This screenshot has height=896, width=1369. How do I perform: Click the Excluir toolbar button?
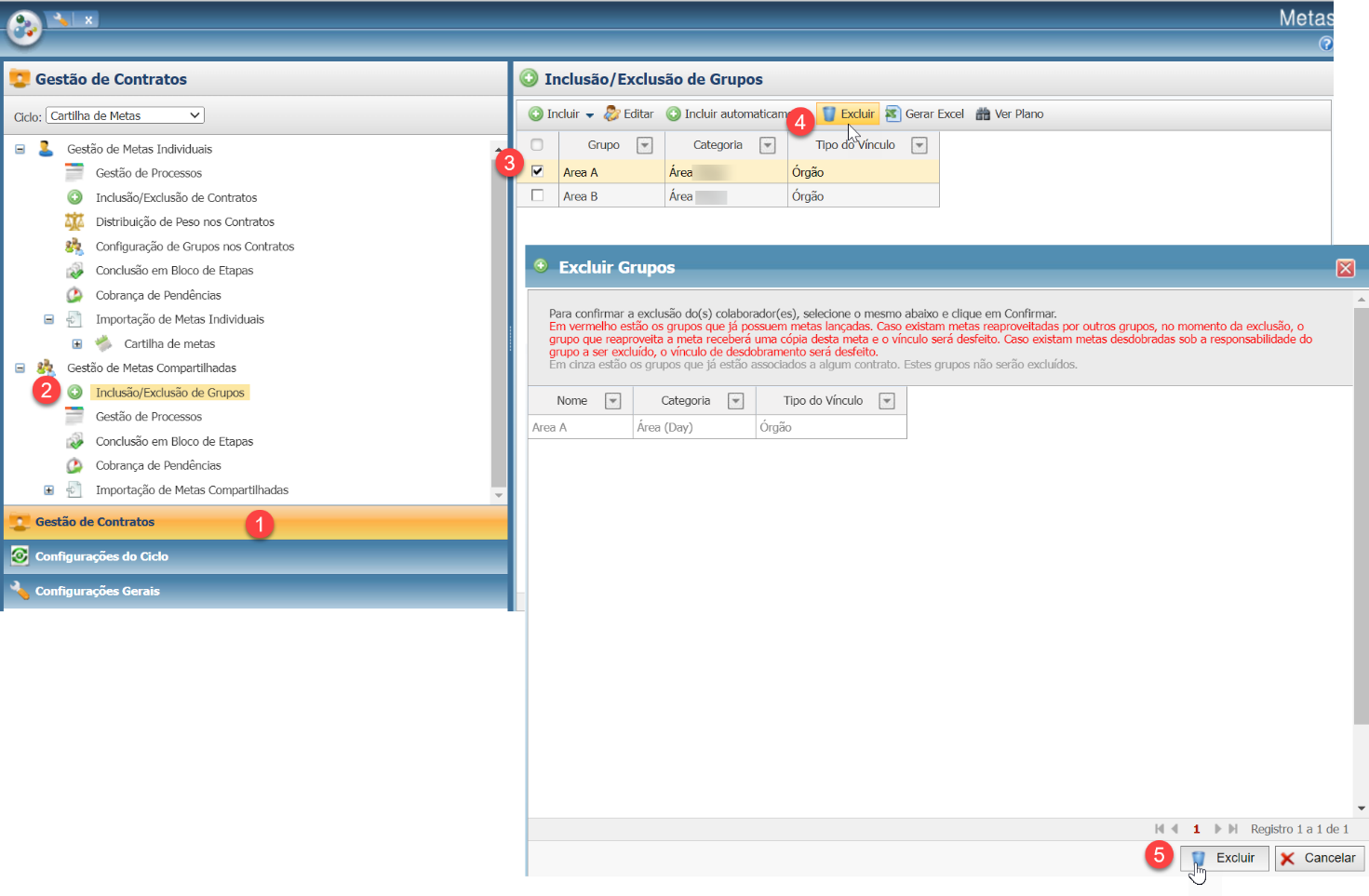point(848,114)
